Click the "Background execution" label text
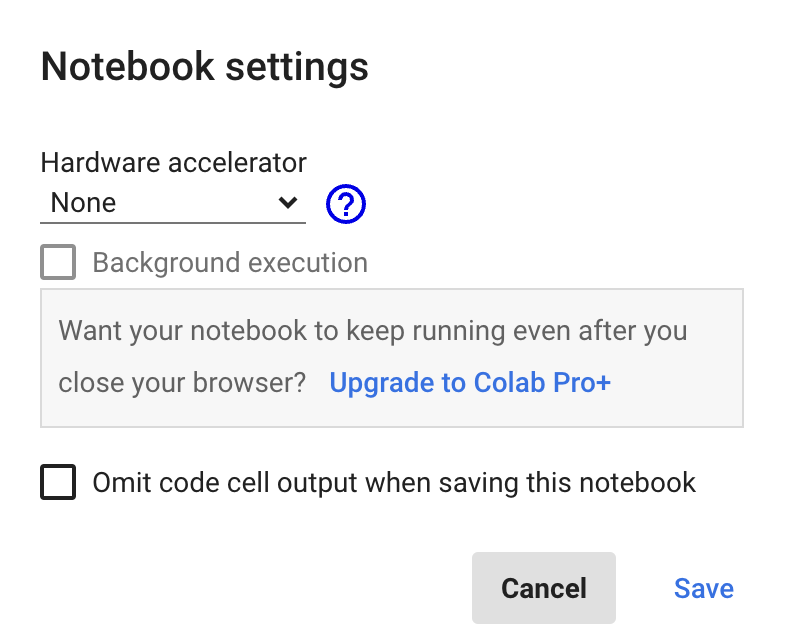This screenshot has height=638, width=786. (x=230, y=263)
